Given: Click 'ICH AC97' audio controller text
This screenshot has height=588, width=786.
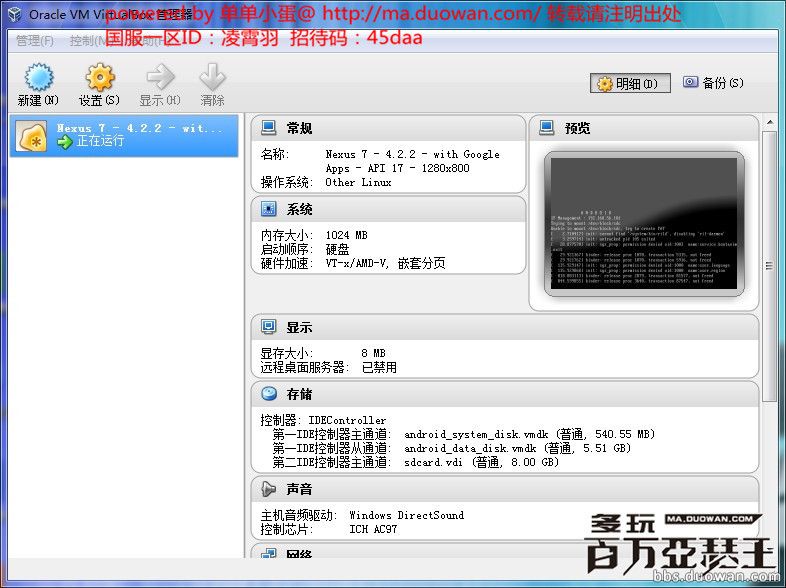Looking at the screenshot, I should (x=373, y=529).
